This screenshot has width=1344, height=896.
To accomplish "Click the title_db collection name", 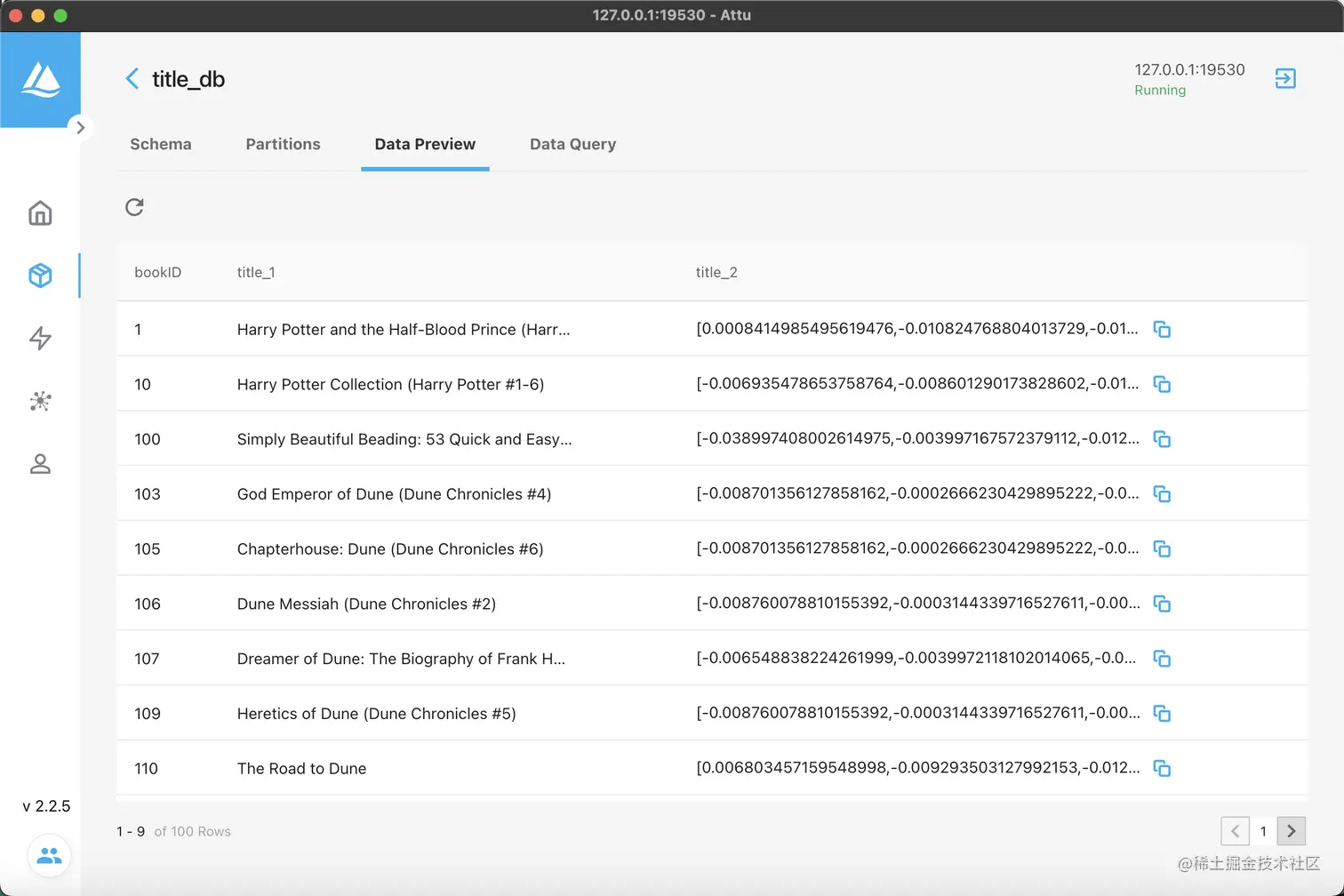I will click(188, 79).
